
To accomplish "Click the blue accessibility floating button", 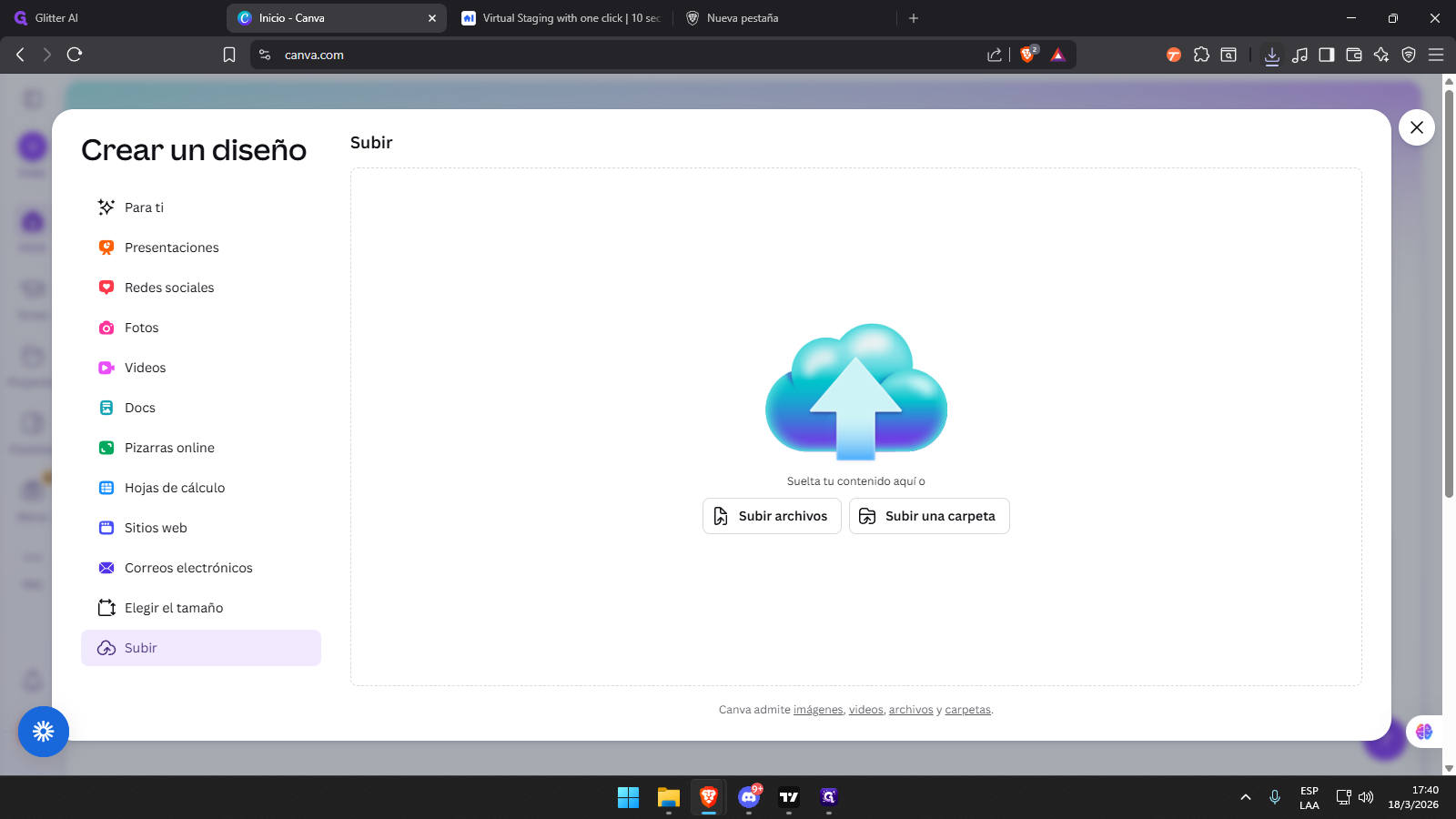I will pyautogui.click(x=43, y=731).
